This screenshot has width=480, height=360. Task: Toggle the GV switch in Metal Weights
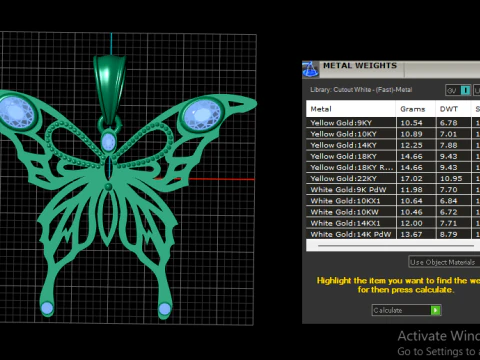tap(458, 90)
